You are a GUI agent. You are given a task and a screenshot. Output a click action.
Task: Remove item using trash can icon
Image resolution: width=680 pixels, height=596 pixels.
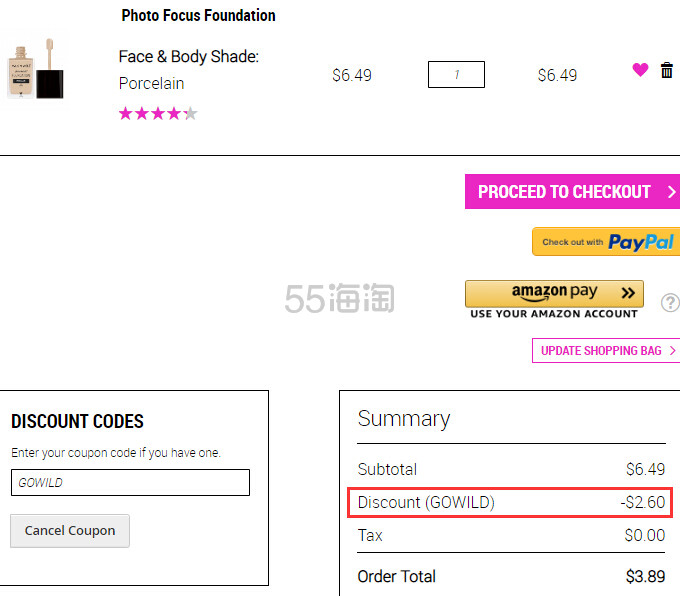[667, 70]
